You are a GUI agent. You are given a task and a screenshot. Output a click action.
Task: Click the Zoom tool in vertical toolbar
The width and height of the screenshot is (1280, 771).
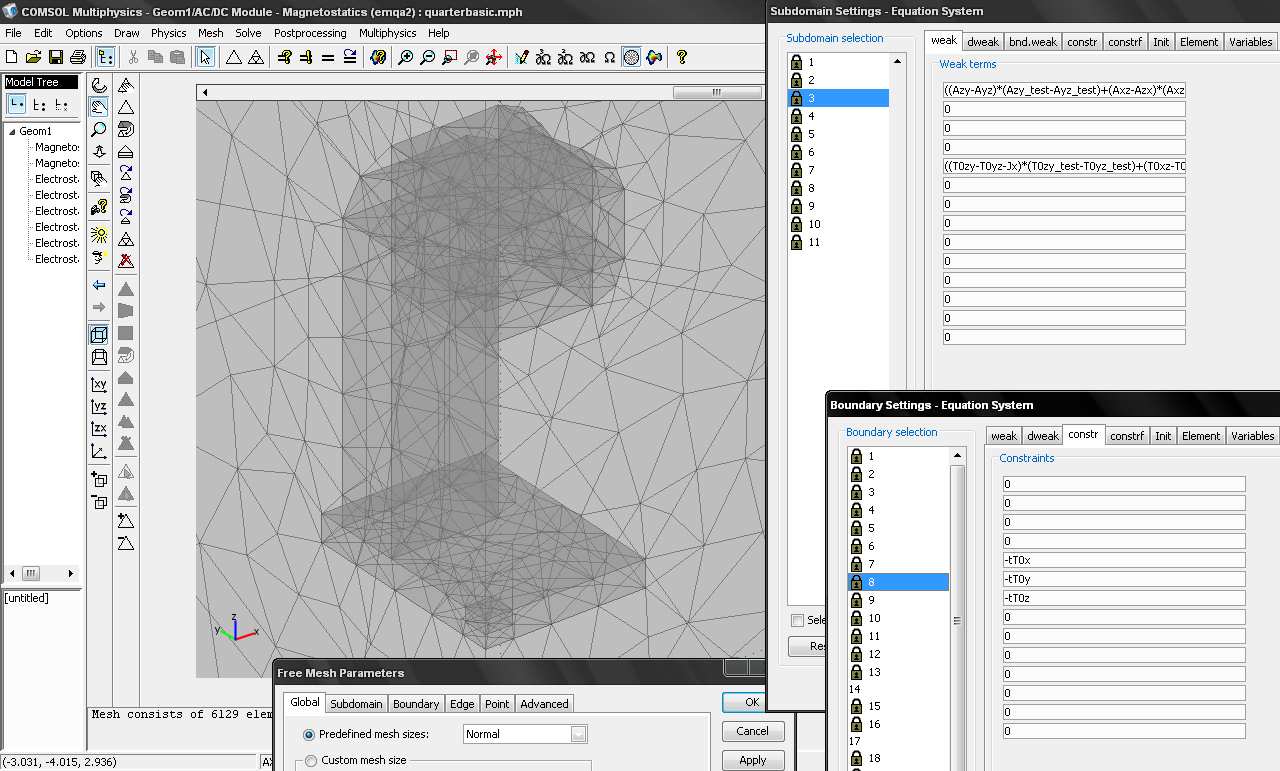click(x=99, y=129)
